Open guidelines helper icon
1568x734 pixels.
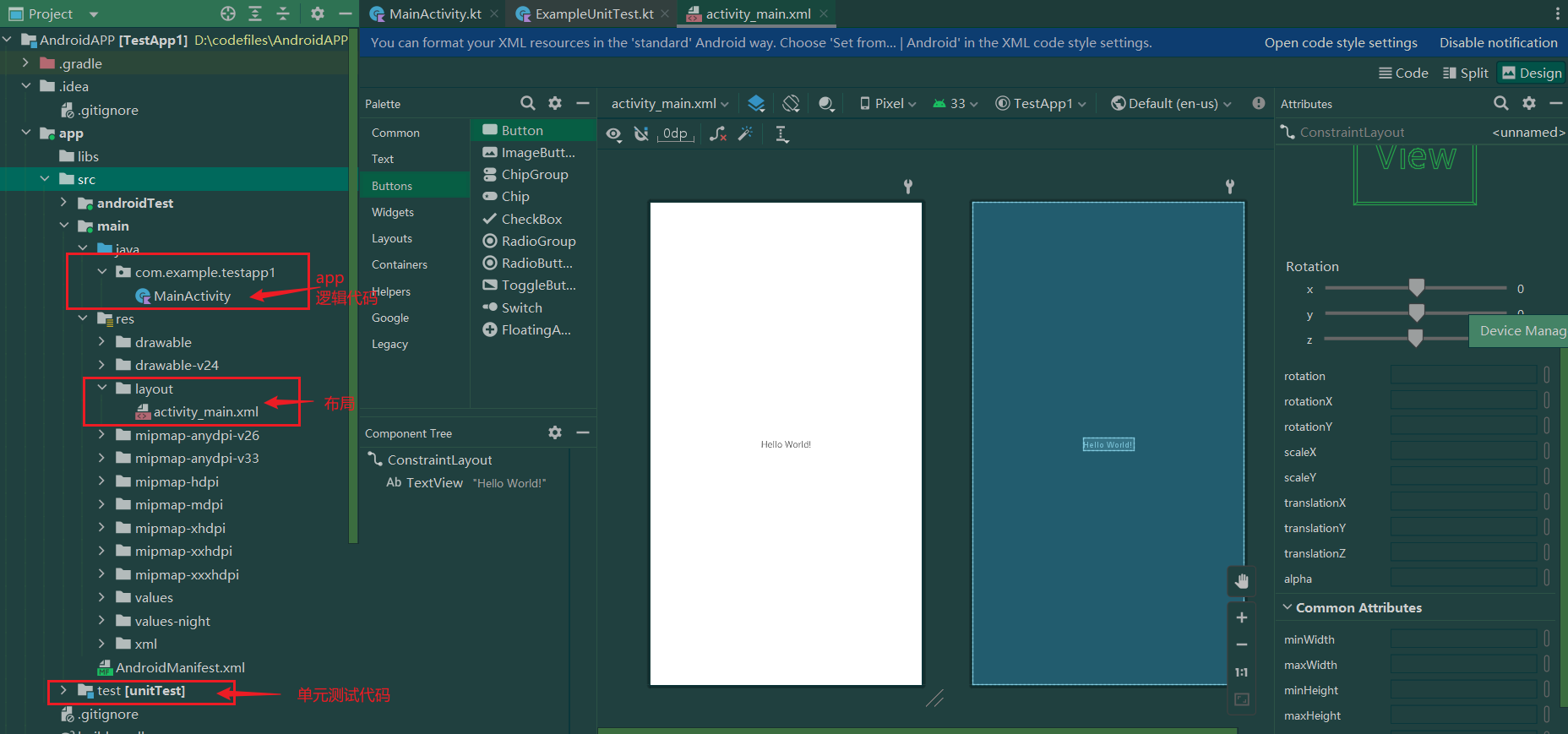(782, 134)
